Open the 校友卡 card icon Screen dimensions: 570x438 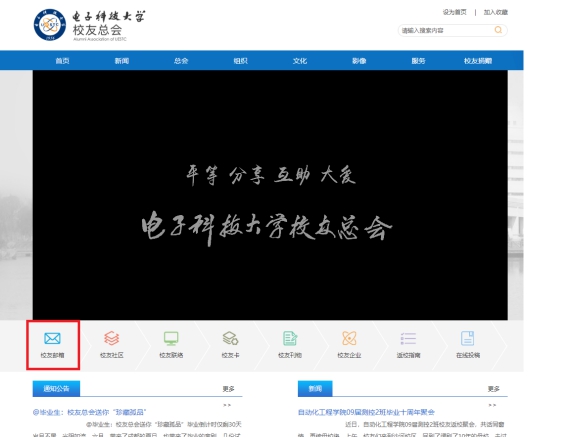point(230,338)
